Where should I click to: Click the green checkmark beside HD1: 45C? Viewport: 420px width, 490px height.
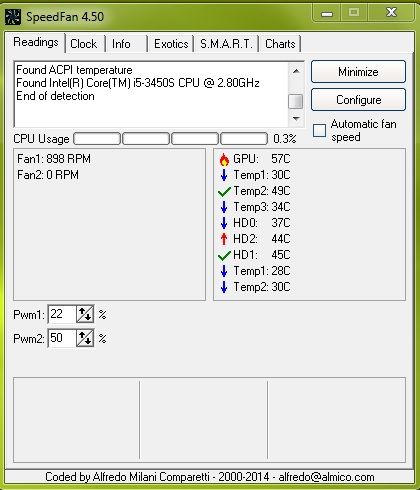click(x=224, y=255)
